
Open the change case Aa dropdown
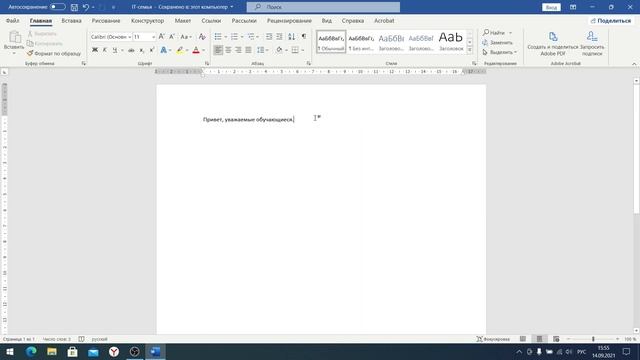[186, 37]
